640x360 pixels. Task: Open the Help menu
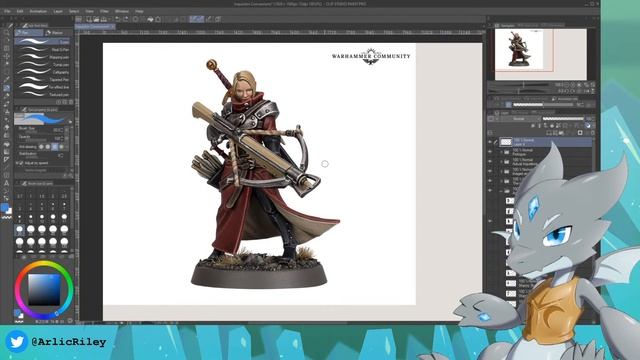pyautogui.click(x=139, y=11)
